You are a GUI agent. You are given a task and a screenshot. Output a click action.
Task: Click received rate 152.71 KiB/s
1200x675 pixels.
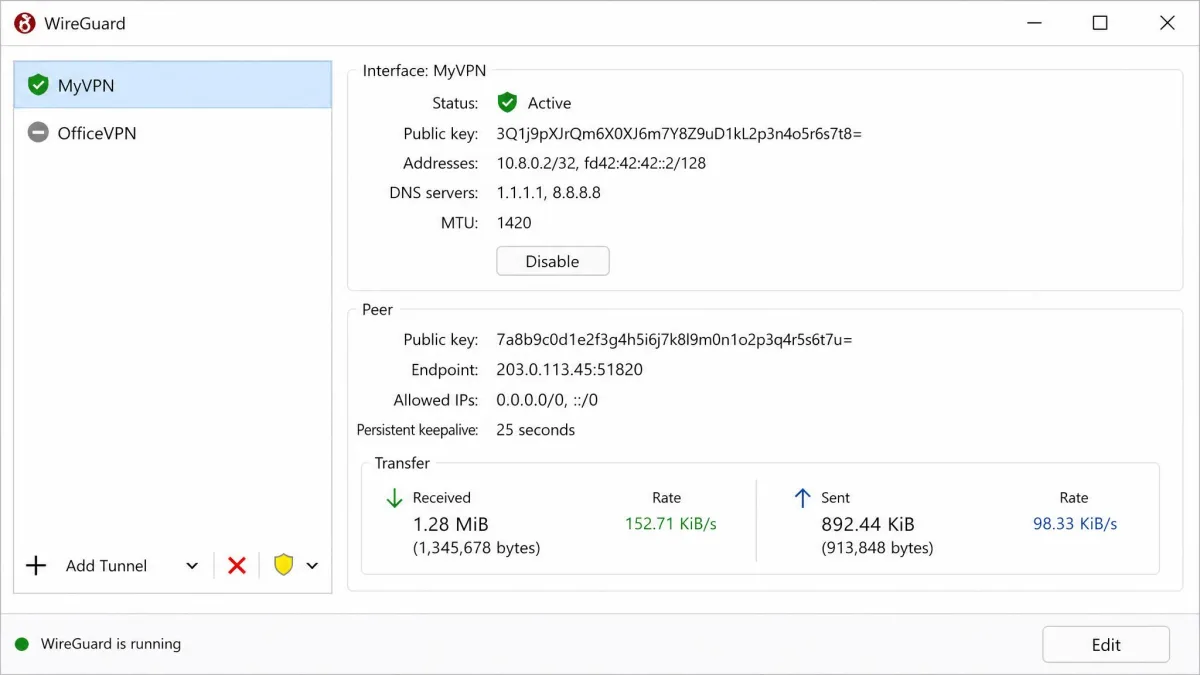click(671, 524)
